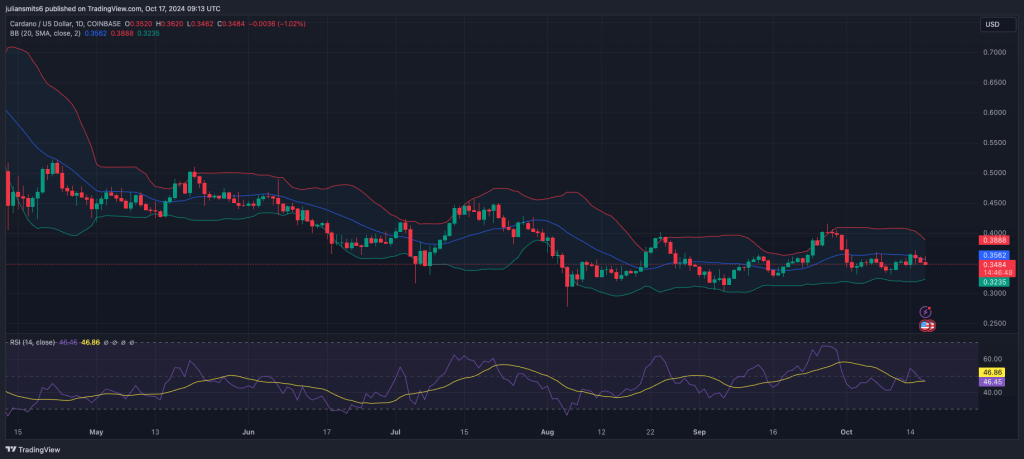Click the RSI (14, close) indicator legend
This screenshot has width=1024, height=459.
tap(31, 342)
